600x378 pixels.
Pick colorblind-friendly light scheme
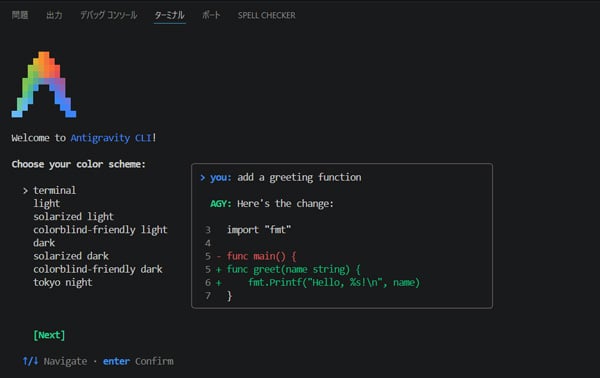pyautogui.click(x=100, y=230)
